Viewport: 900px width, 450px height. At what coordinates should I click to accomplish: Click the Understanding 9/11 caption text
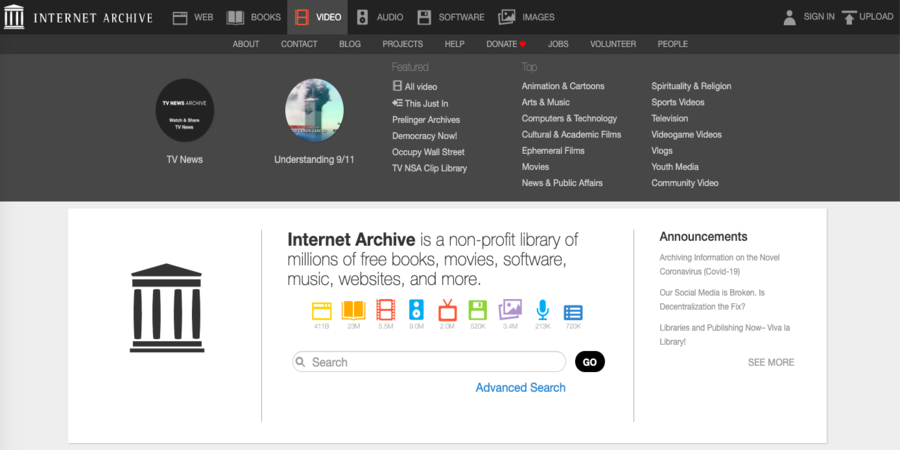[314, 160]
